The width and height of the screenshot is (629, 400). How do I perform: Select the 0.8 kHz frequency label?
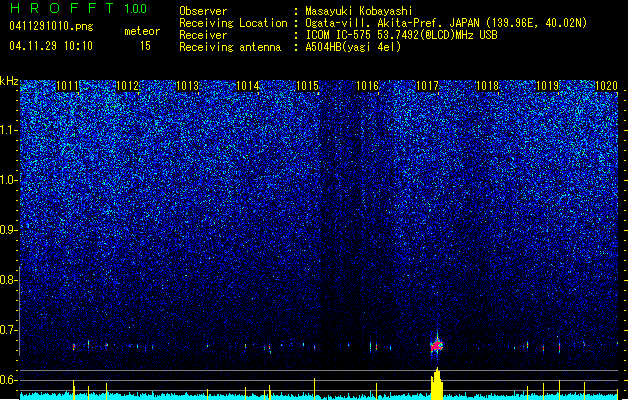tap(8, 280)
